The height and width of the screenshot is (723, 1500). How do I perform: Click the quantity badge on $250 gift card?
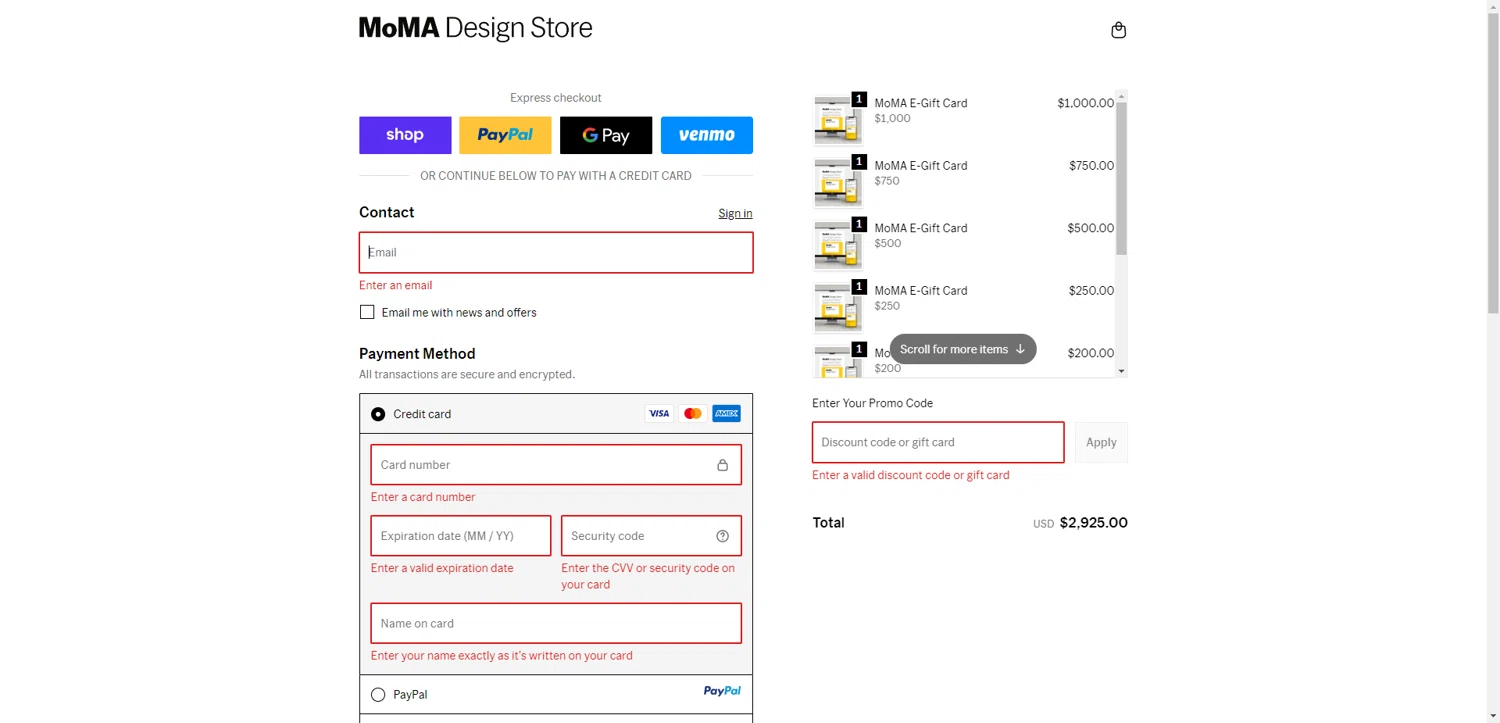[x=859, y=287]
